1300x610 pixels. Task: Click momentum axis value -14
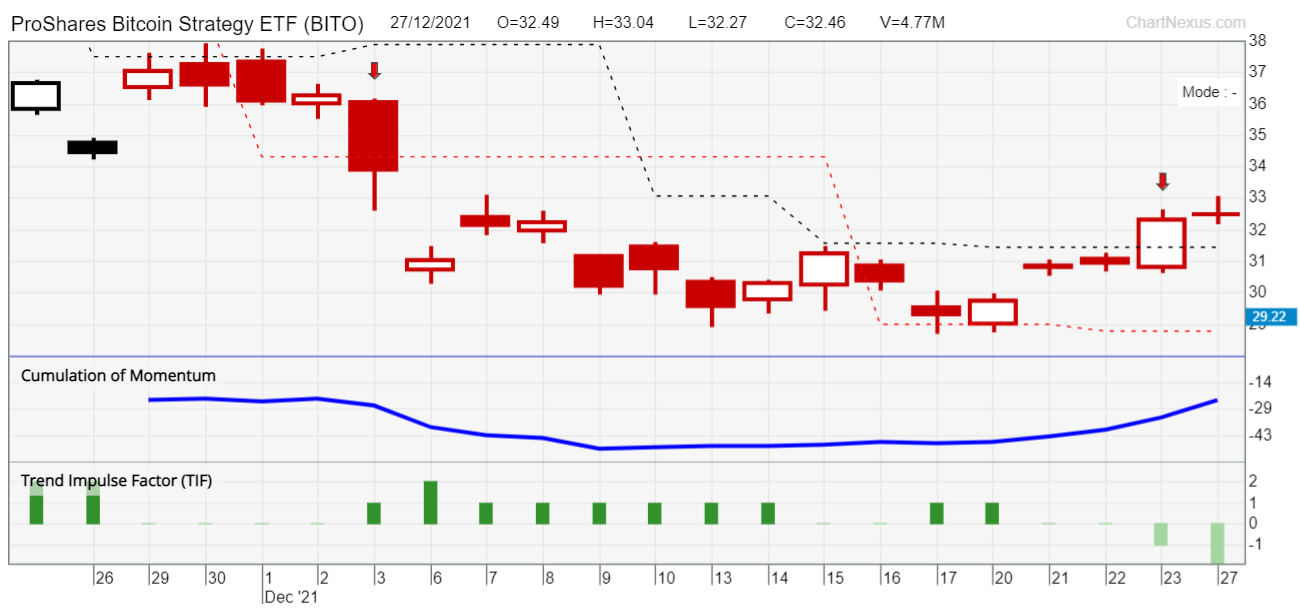coord(1261,382)
